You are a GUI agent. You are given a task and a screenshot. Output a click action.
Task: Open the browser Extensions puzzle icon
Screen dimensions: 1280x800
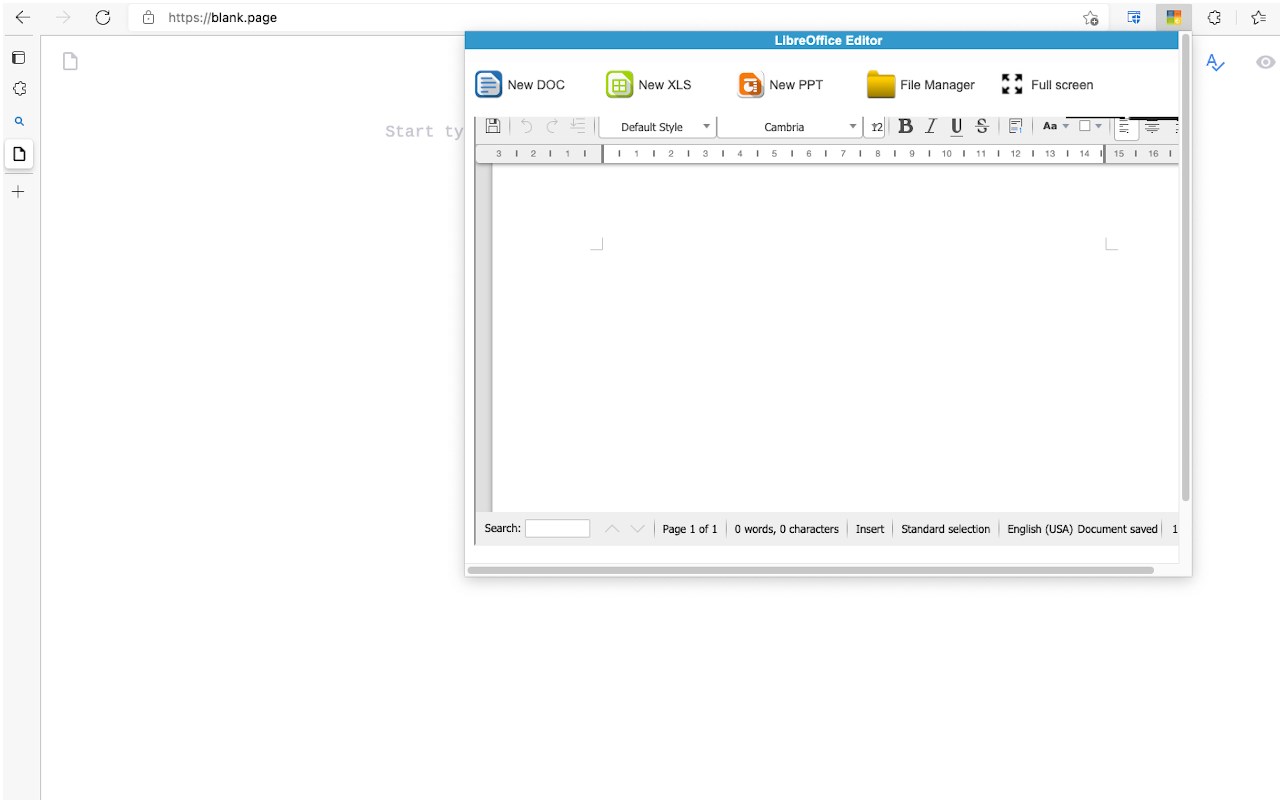click(1214, 17)
